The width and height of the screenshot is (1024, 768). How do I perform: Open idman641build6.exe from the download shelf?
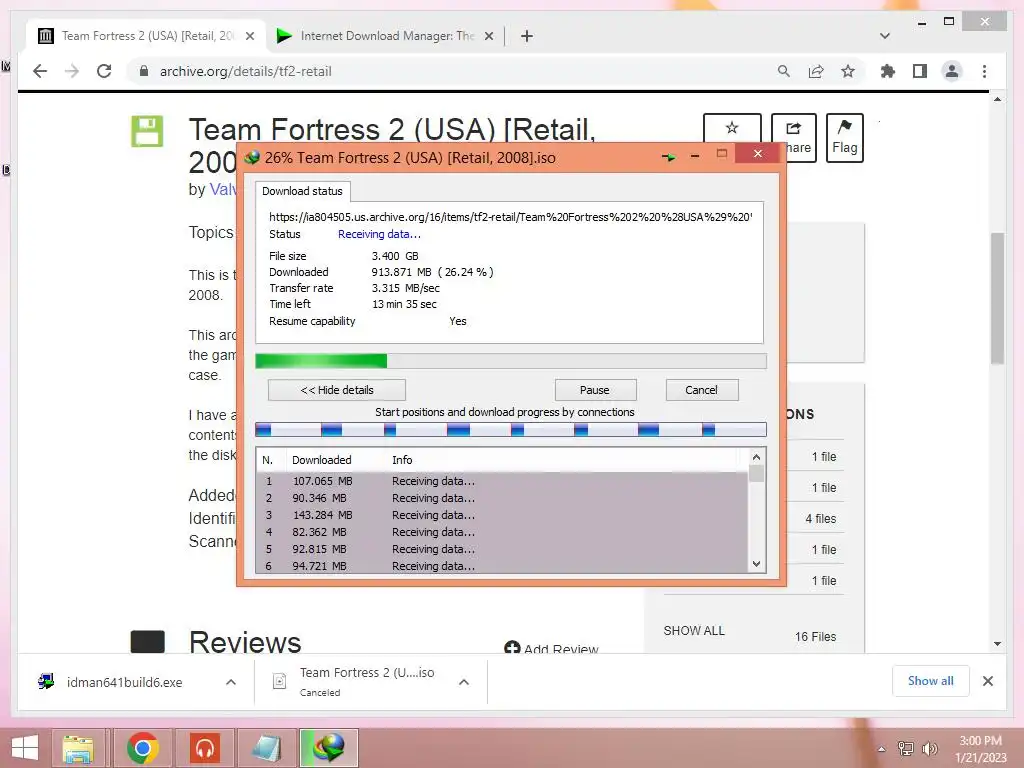tap(124, 682)
